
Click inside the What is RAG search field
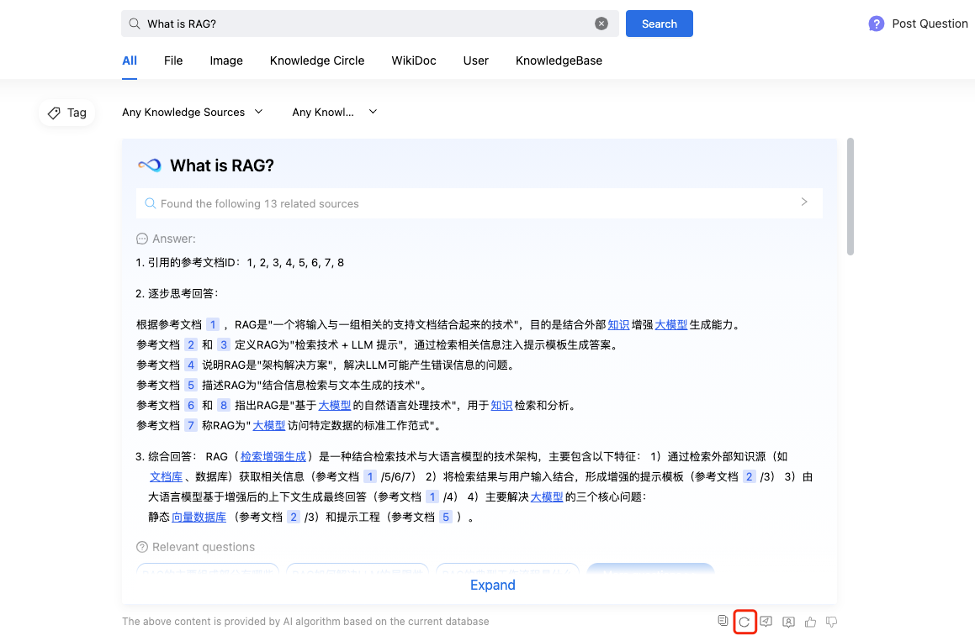point(360,24)
